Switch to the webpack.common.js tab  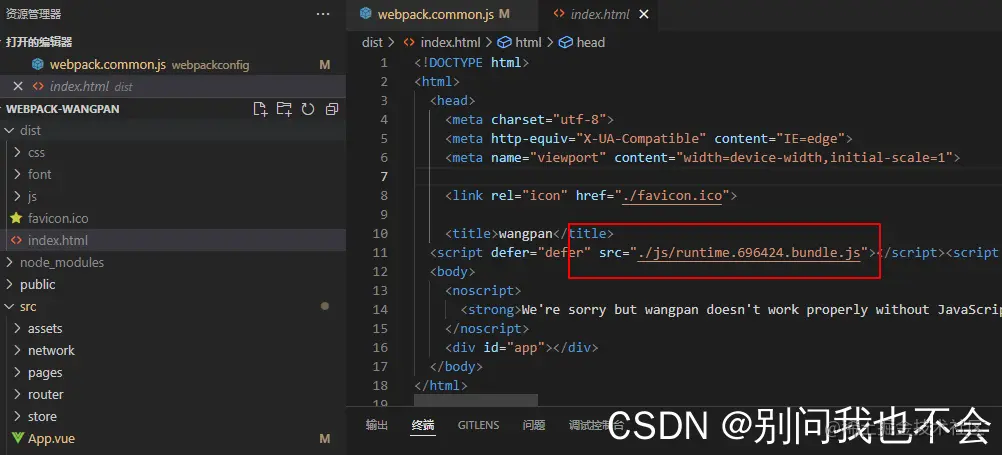442,14
